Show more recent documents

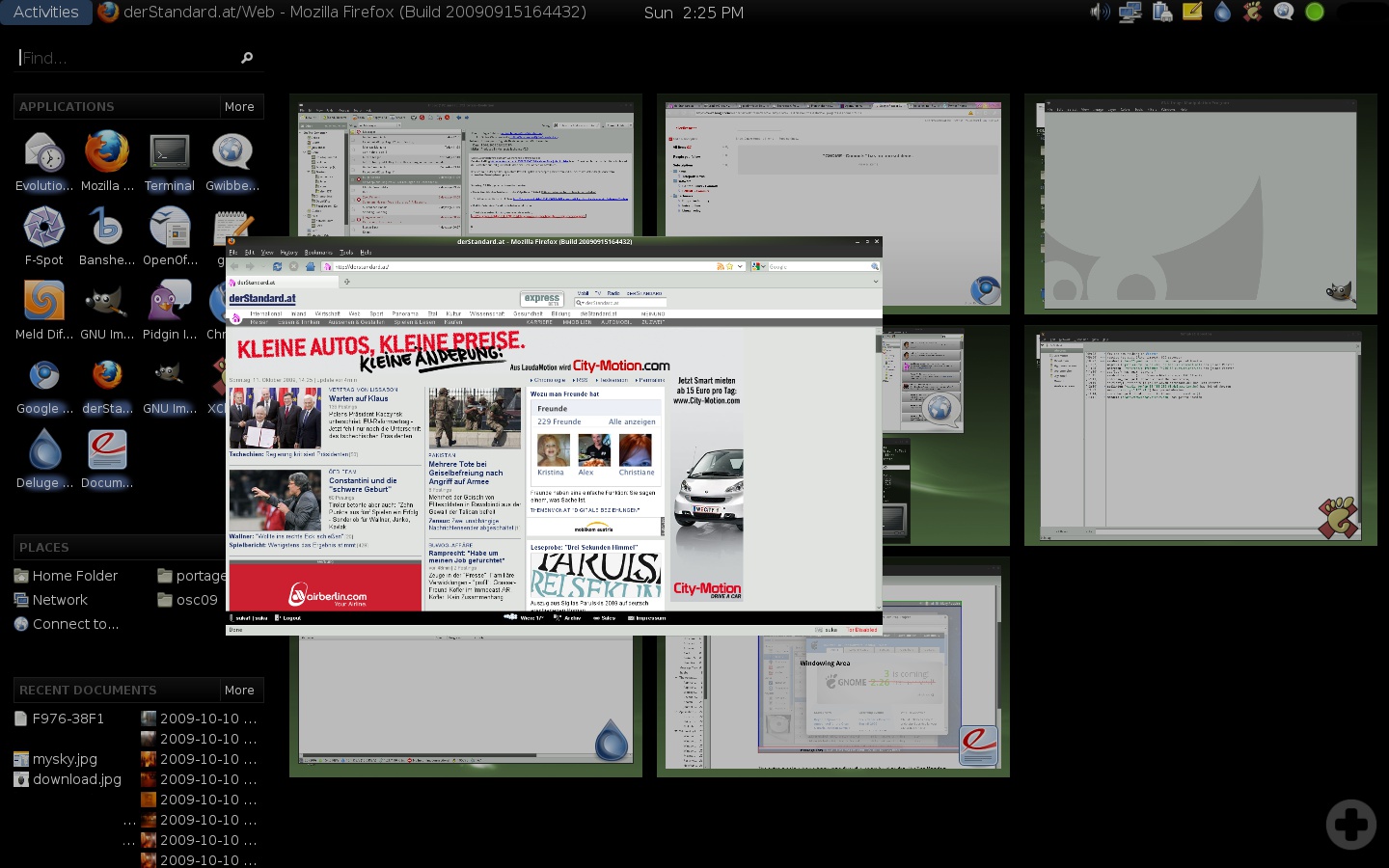[239, 690]
